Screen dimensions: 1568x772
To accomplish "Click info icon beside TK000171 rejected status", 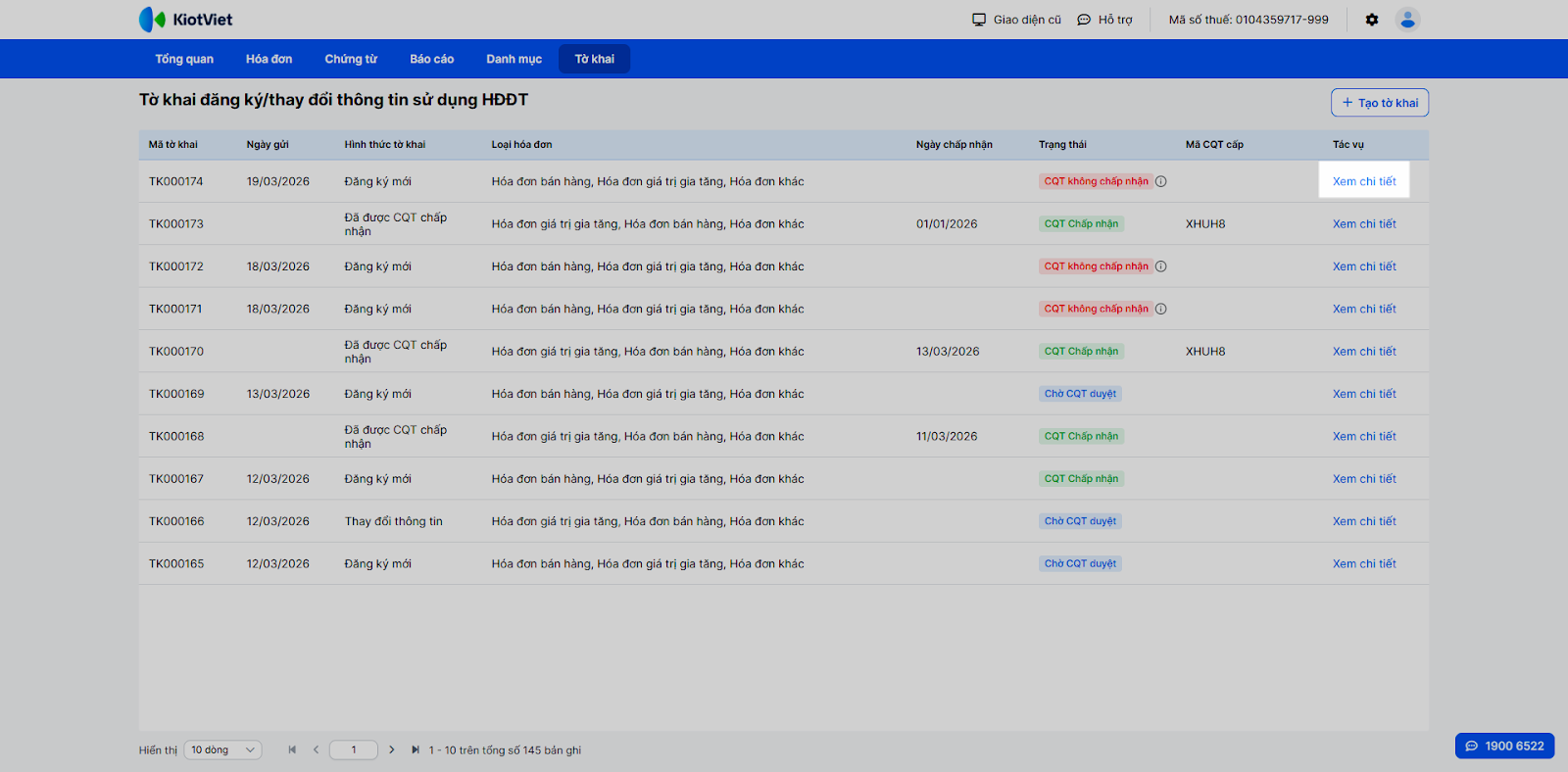I will (1161, 309).
